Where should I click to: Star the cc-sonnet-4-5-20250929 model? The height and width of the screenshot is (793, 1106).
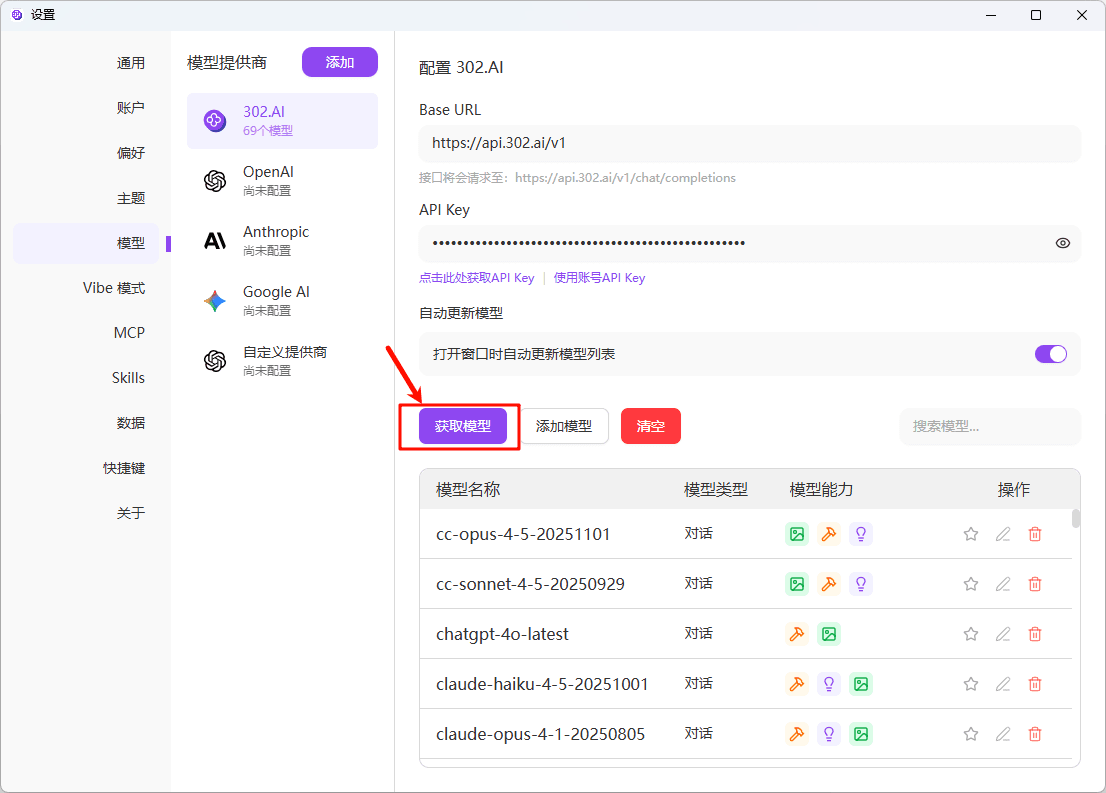[x=971, y=584]
